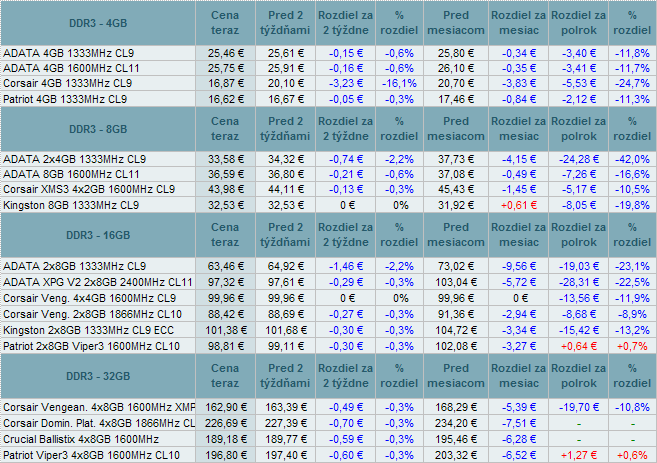
Task: Click the -24,7% half-year percent value
Action: [x=632, y=83]
